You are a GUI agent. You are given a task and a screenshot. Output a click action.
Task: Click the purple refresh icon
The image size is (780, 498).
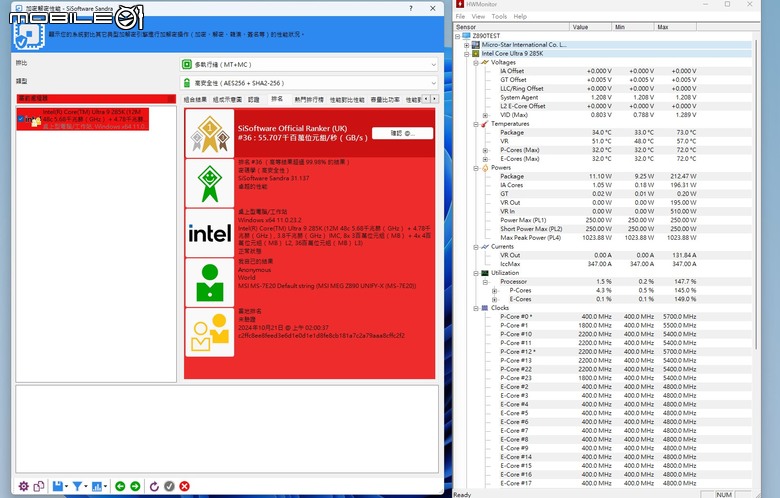154,486
